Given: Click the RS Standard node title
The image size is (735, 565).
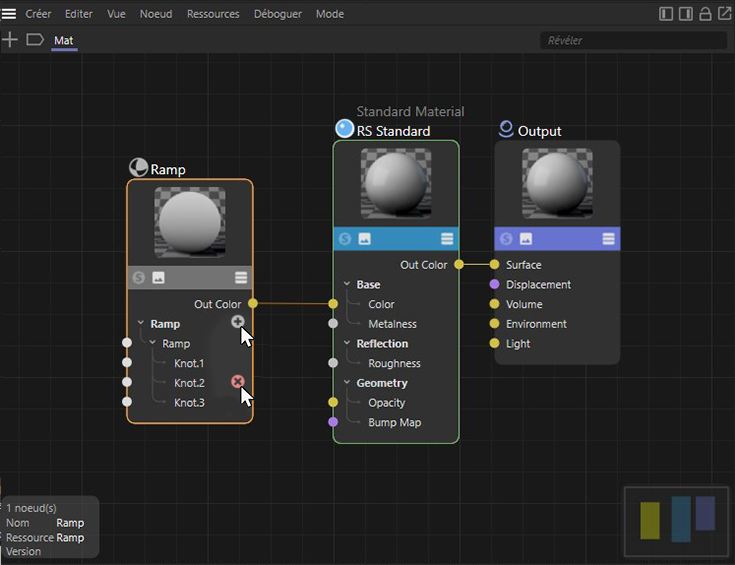Looking at the screenshot, I should (393, 131).
